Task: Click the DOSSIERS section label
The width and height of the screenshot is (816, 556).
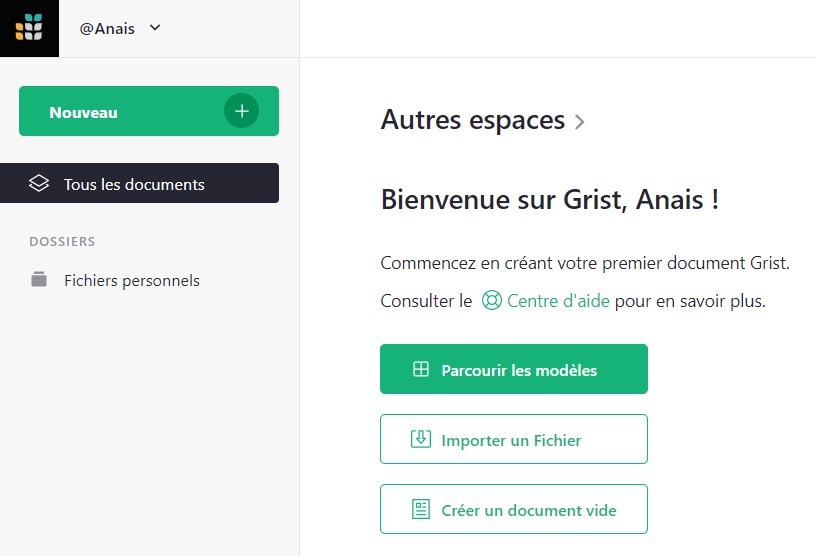Action: (62, 242)
